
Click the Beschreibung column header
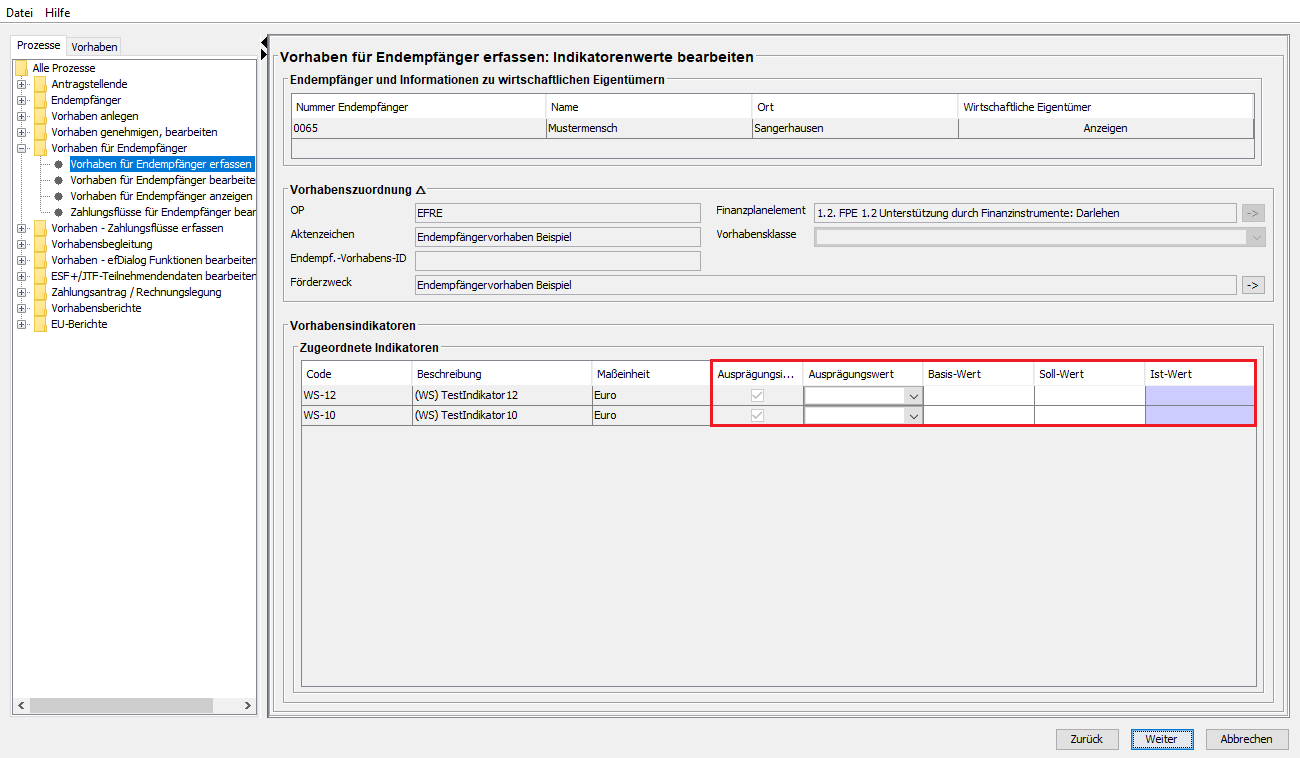pyautogui.click(x=502, y=374)
